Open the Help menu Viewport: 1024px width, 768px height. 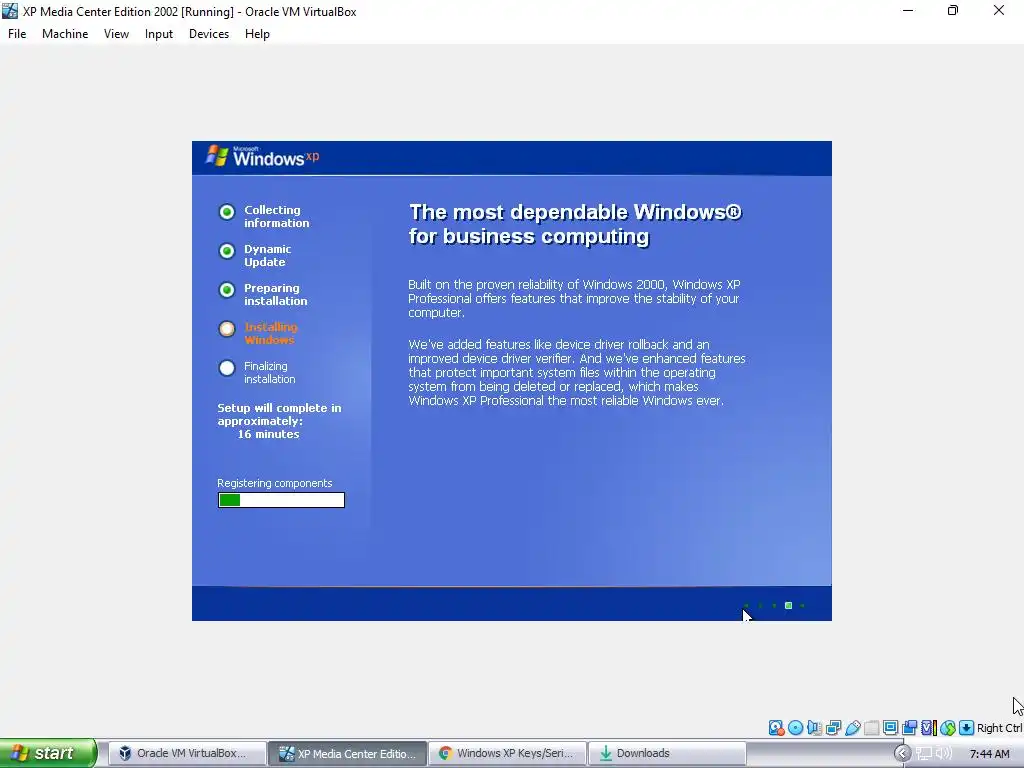click(257, 34)
